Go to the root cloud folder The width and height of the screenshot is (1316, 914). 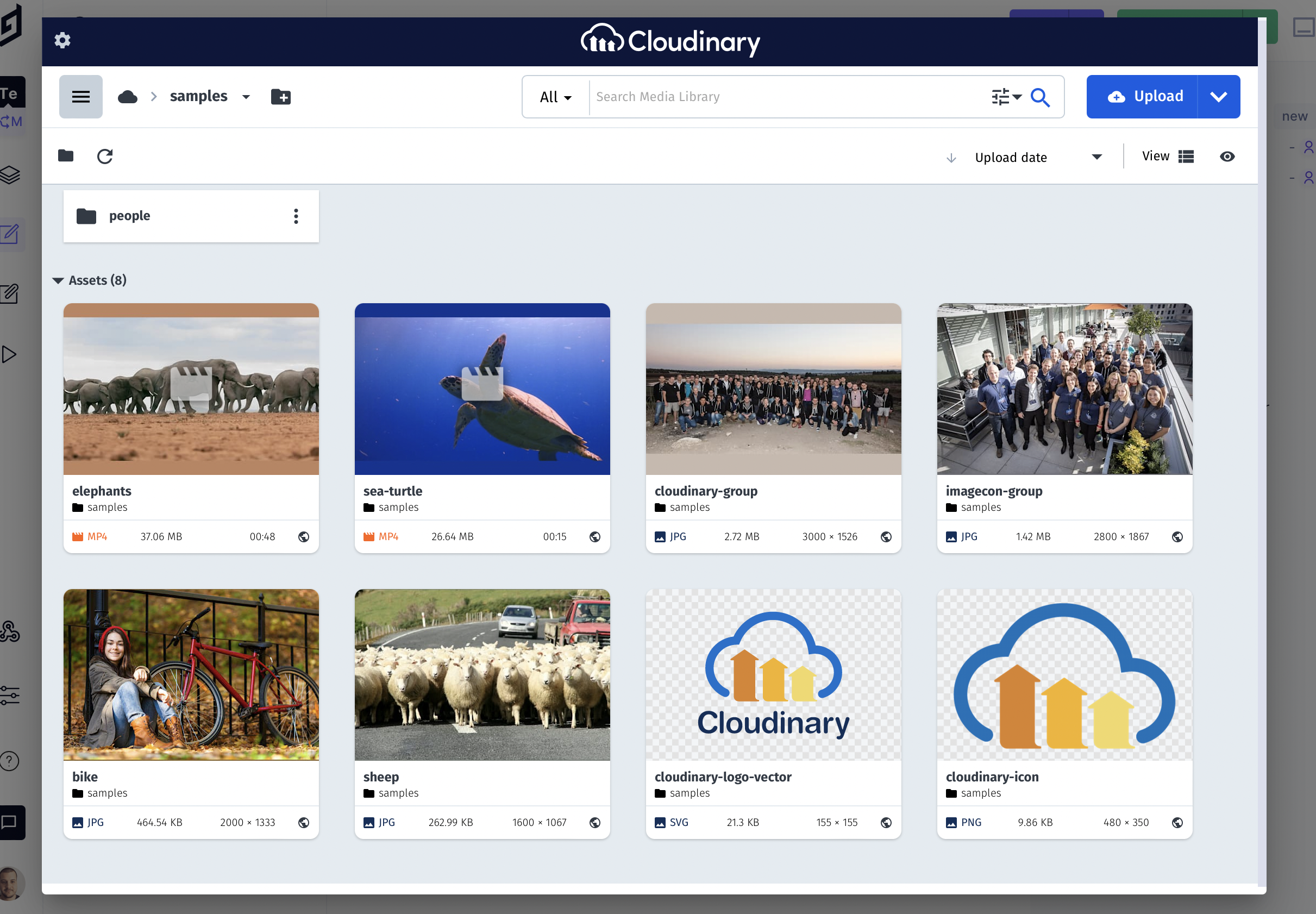coord(127,97)
